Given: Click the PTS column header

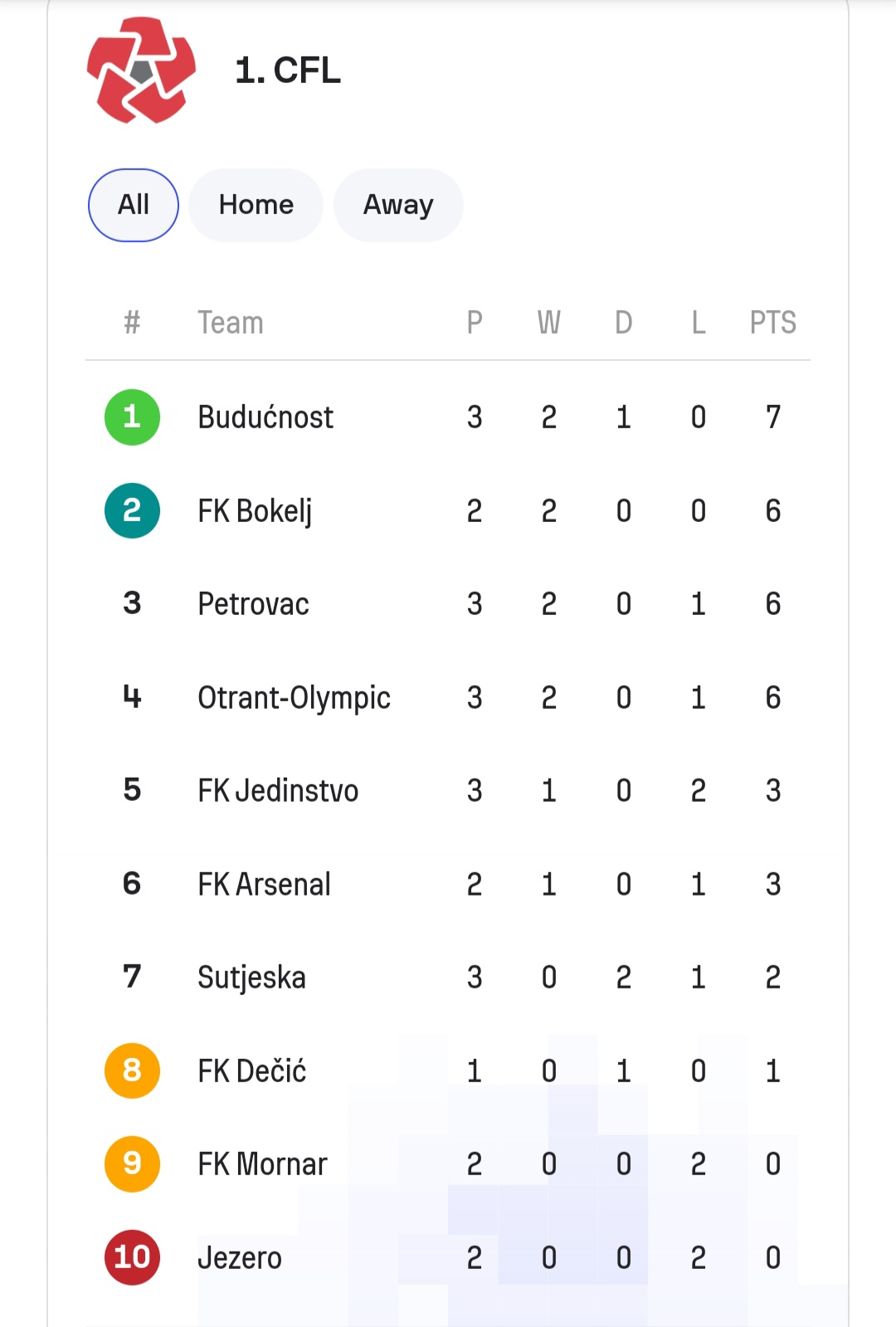Looking at the screenshot, I should point(772,322).
